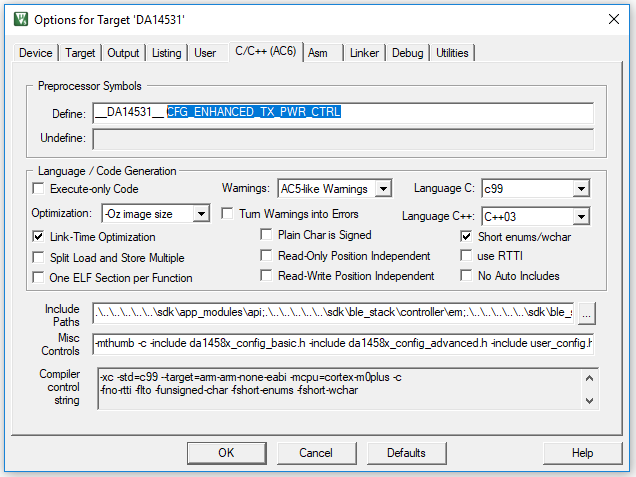
Task: Enable the use RTTI checkbox
Action: tap(466, 256)
